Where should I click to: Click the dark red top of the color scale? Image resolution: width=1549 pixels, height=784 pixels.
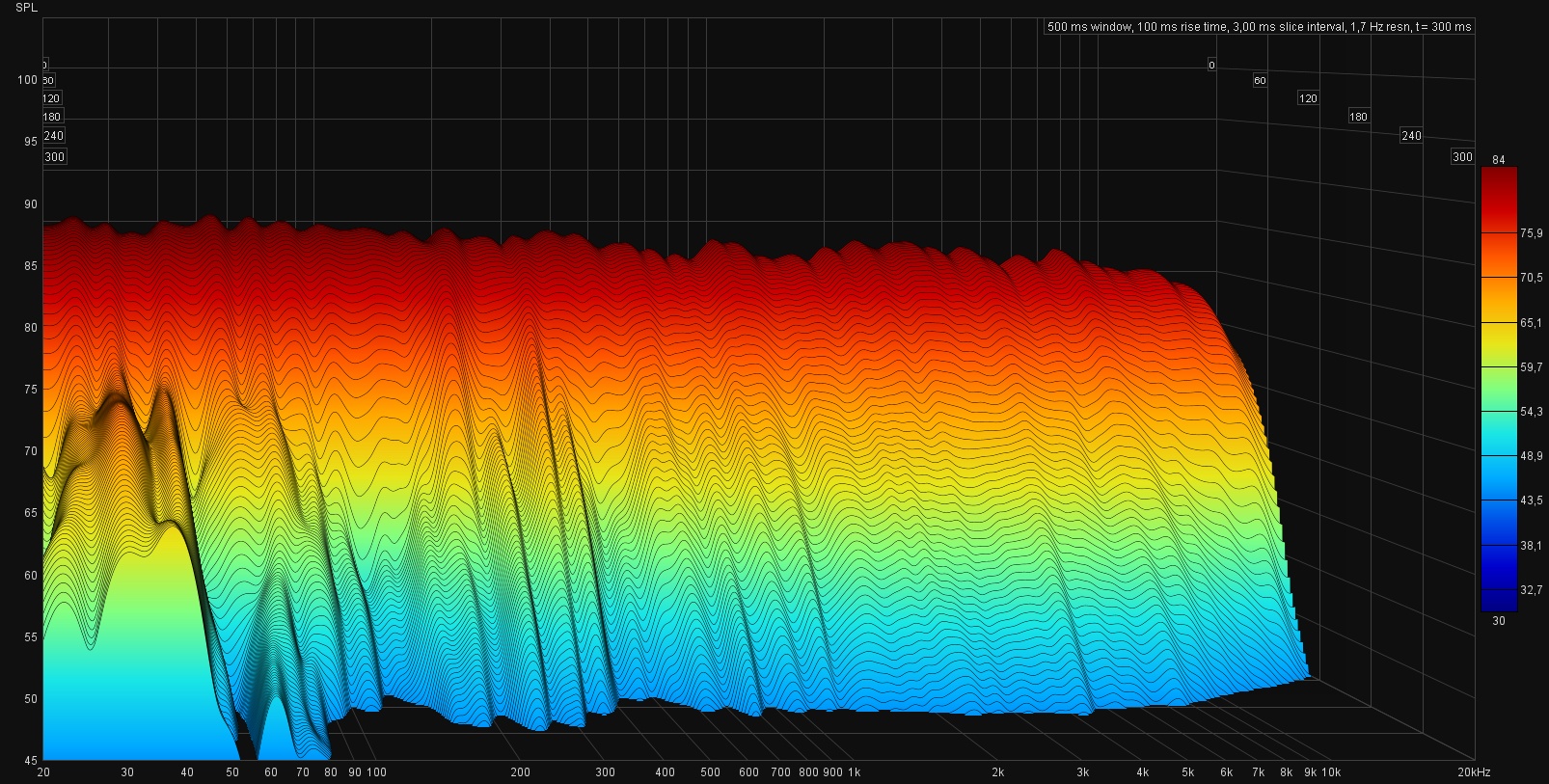click(x=1498, y=178)
